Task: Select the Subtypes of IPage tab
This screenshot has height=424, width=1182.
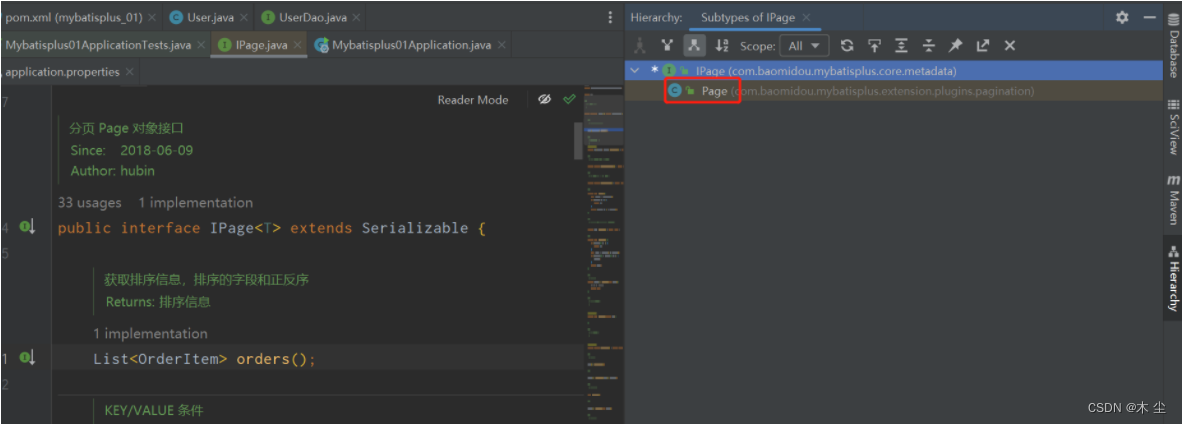Action: [748, 17]
